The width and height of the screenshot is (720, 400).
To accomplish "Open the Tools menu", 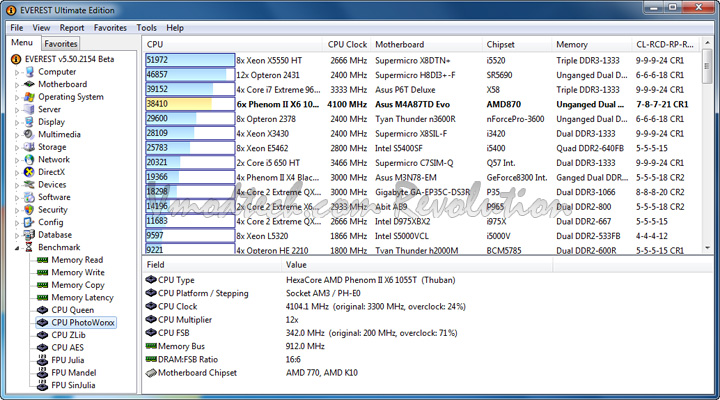I will click(x=146, y=28).
